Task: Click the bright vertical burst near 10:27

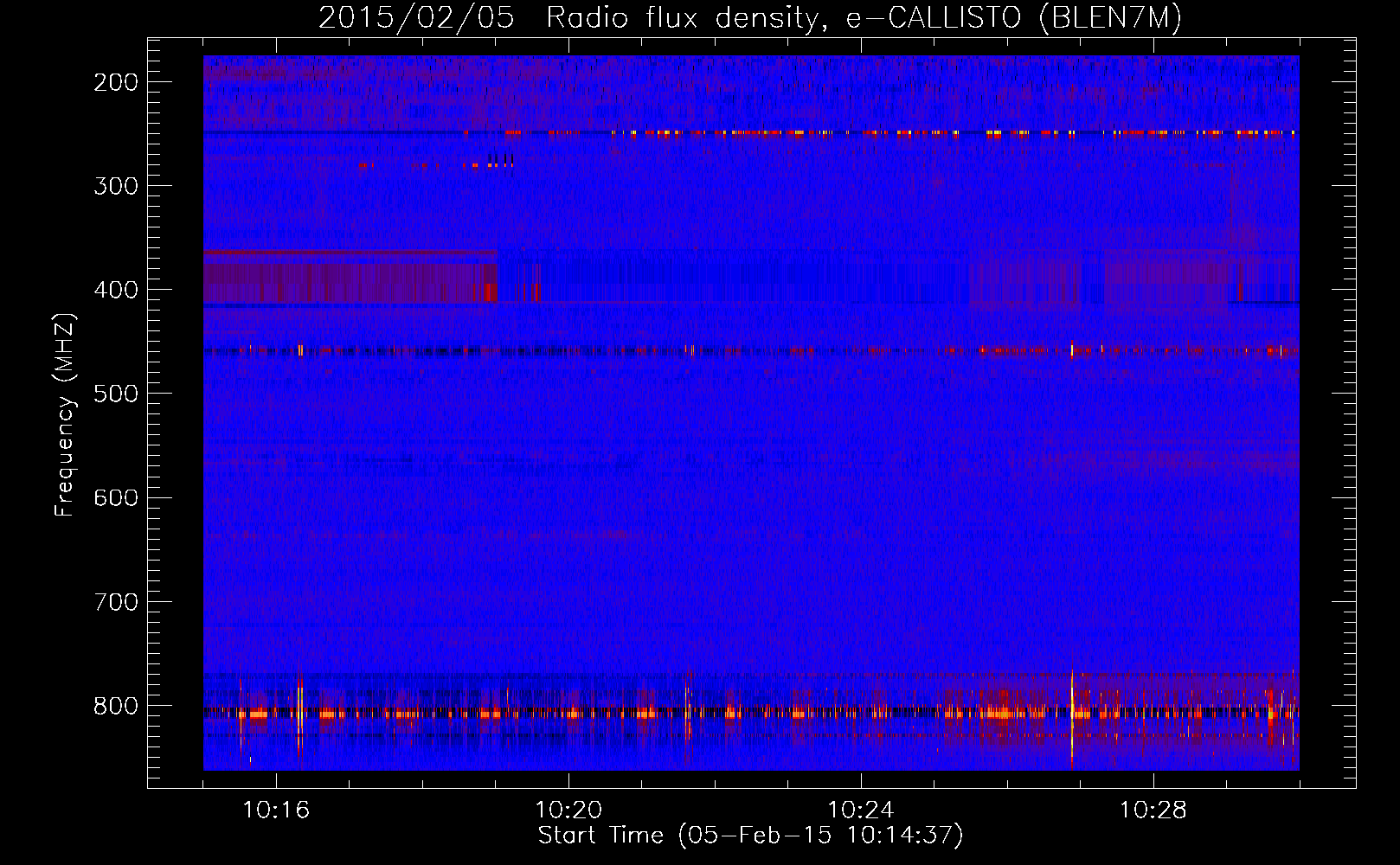Action: (x=1072, y=718)
